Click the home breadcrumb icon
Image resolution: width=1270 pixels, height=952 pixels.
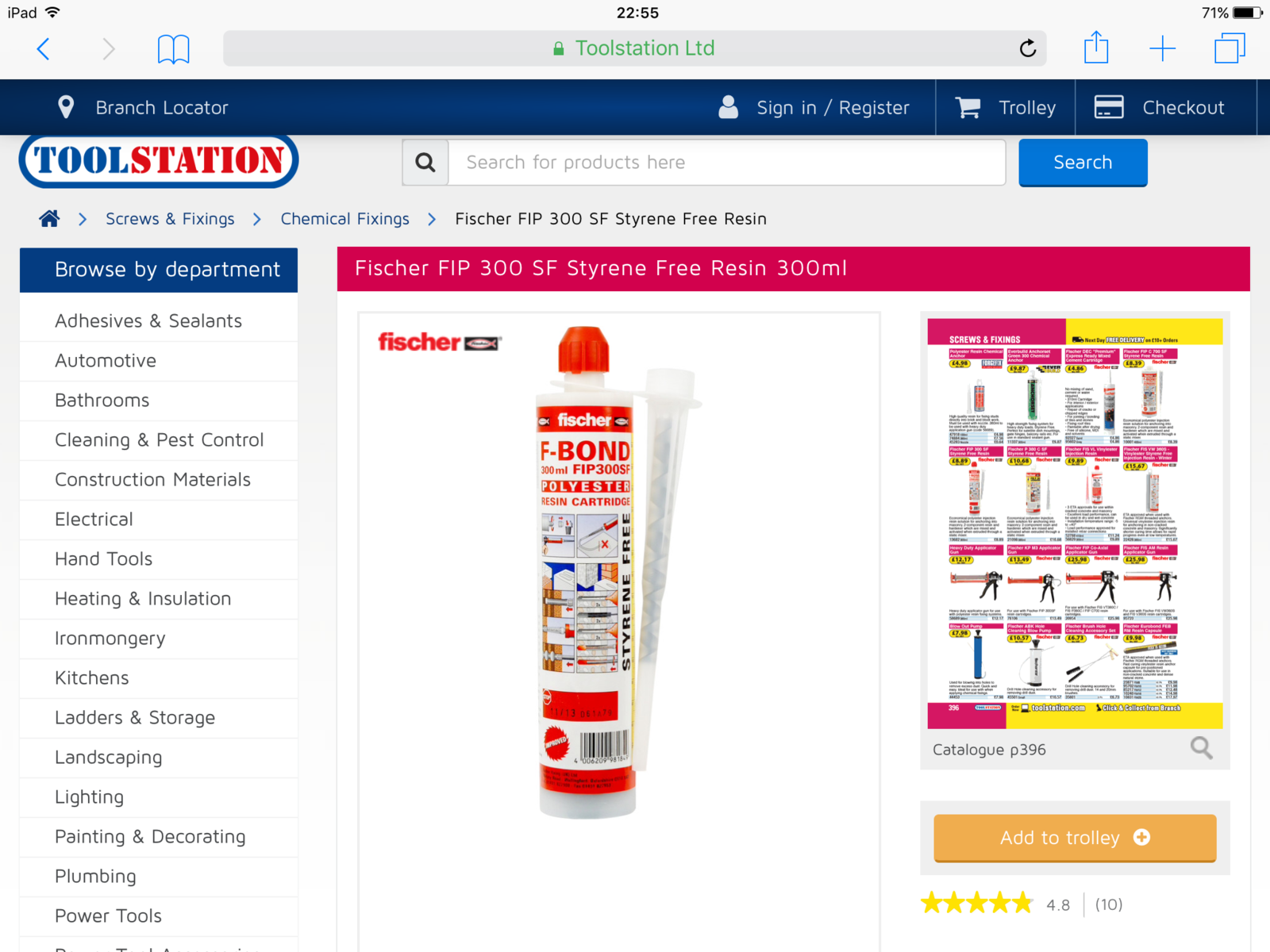[49, 218]
